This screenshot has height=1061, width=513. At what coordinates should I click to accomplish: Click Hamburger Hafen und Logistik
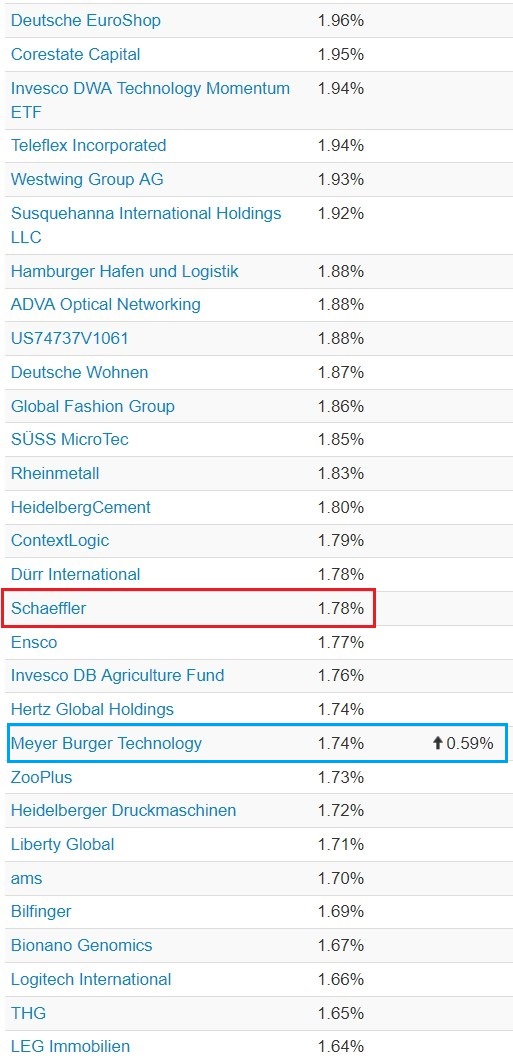pos(125,271)
